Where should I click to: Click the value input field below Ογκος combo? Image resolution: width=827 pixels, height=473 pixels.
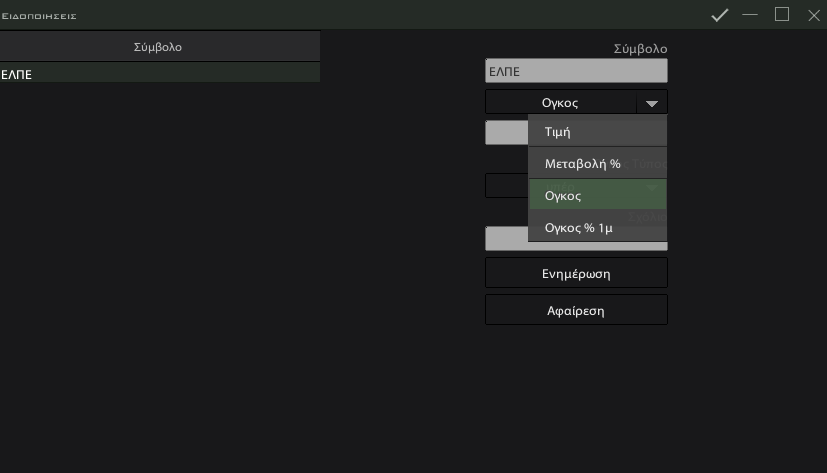(x=506, y=133)
